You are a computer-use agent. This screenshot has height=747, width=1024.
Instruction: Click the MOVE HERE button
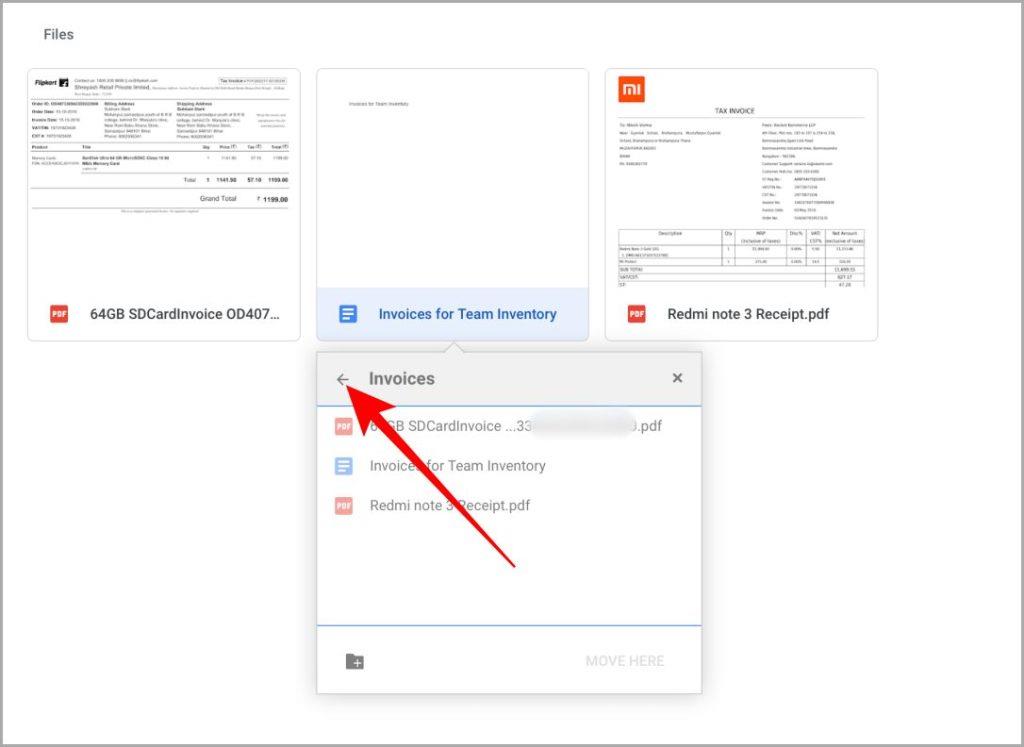(x=624, y=661)
